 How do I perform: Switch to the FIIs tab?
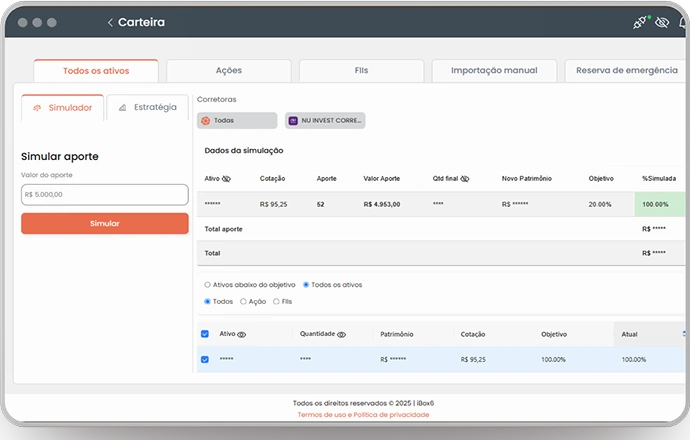point(361,70)
